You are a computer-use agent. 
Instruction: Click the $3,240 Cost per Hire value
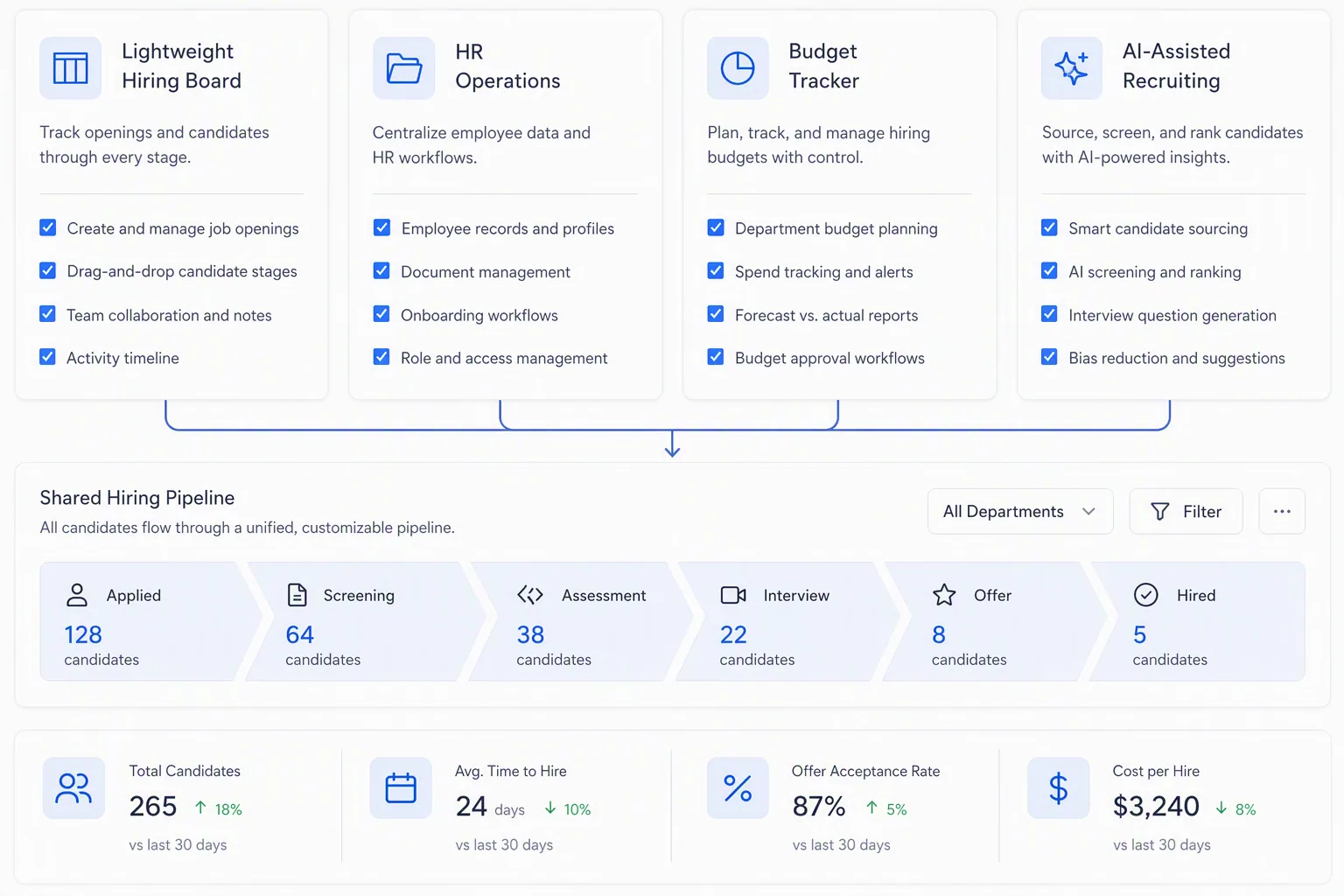(x=1156, y=806)
